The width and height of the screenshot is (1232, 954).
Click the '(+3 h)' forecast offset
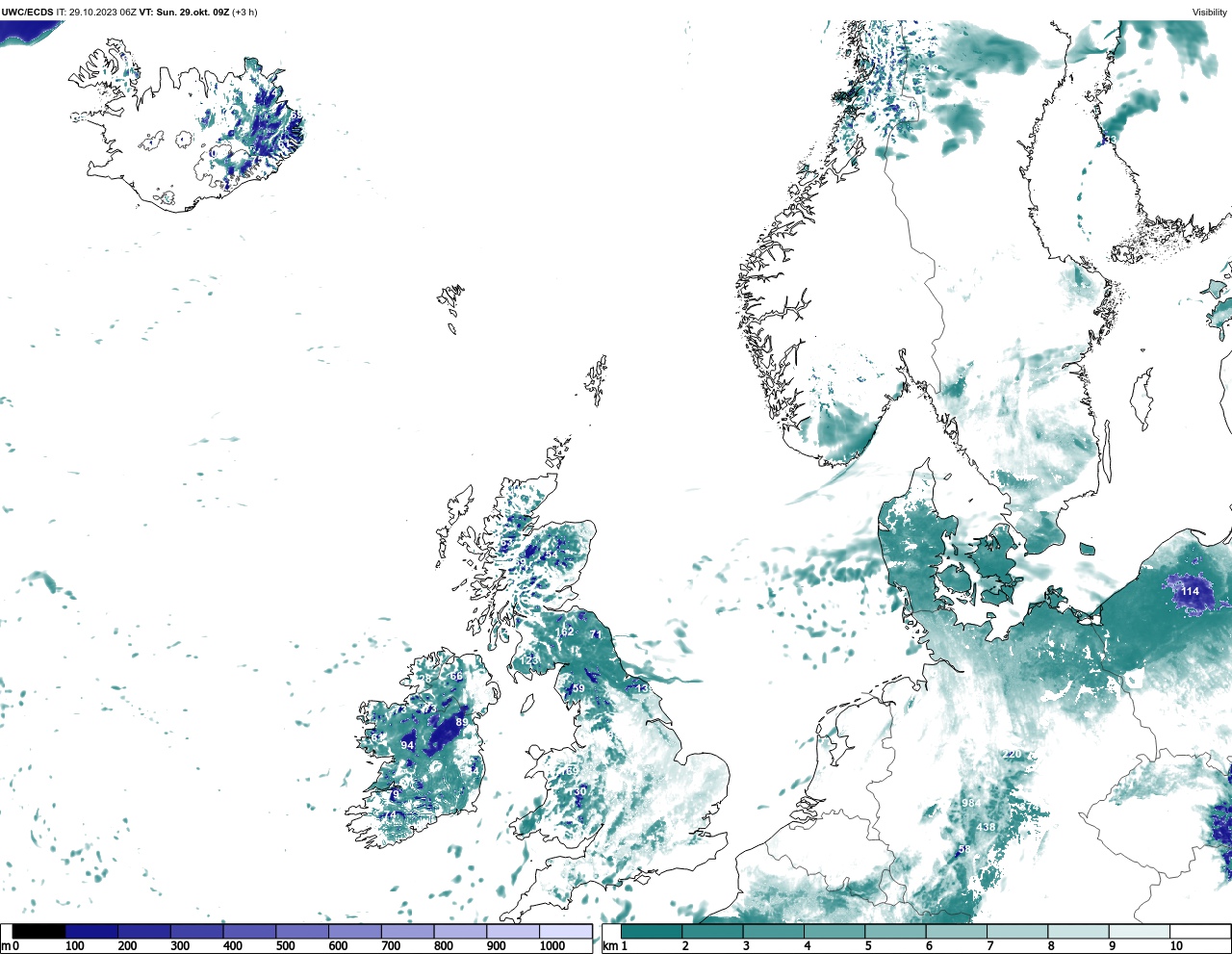click(244, 13)
